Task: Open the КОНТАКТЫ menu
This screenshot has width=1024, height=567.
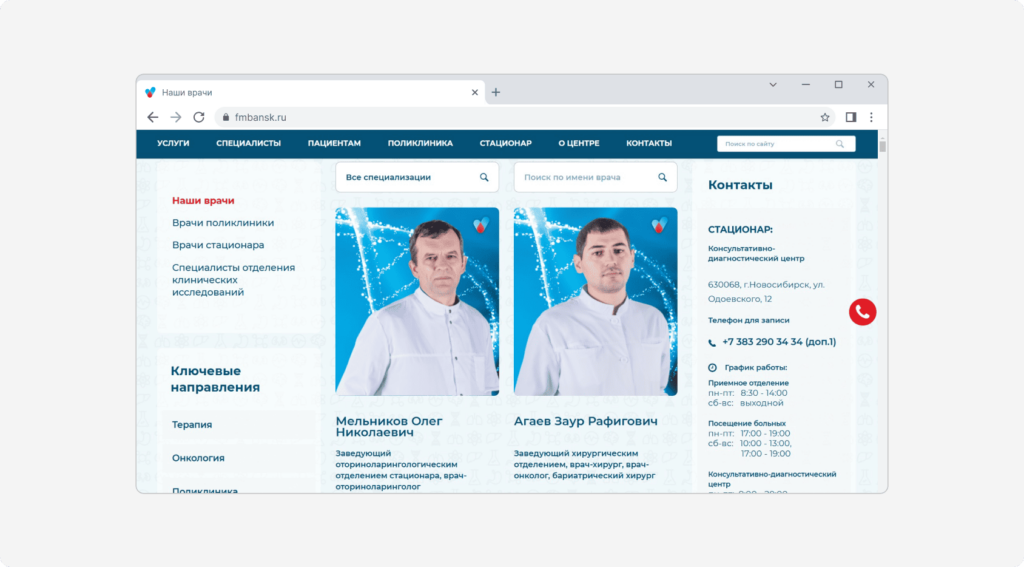Action: pyautogui.click(x=649, y=143)
